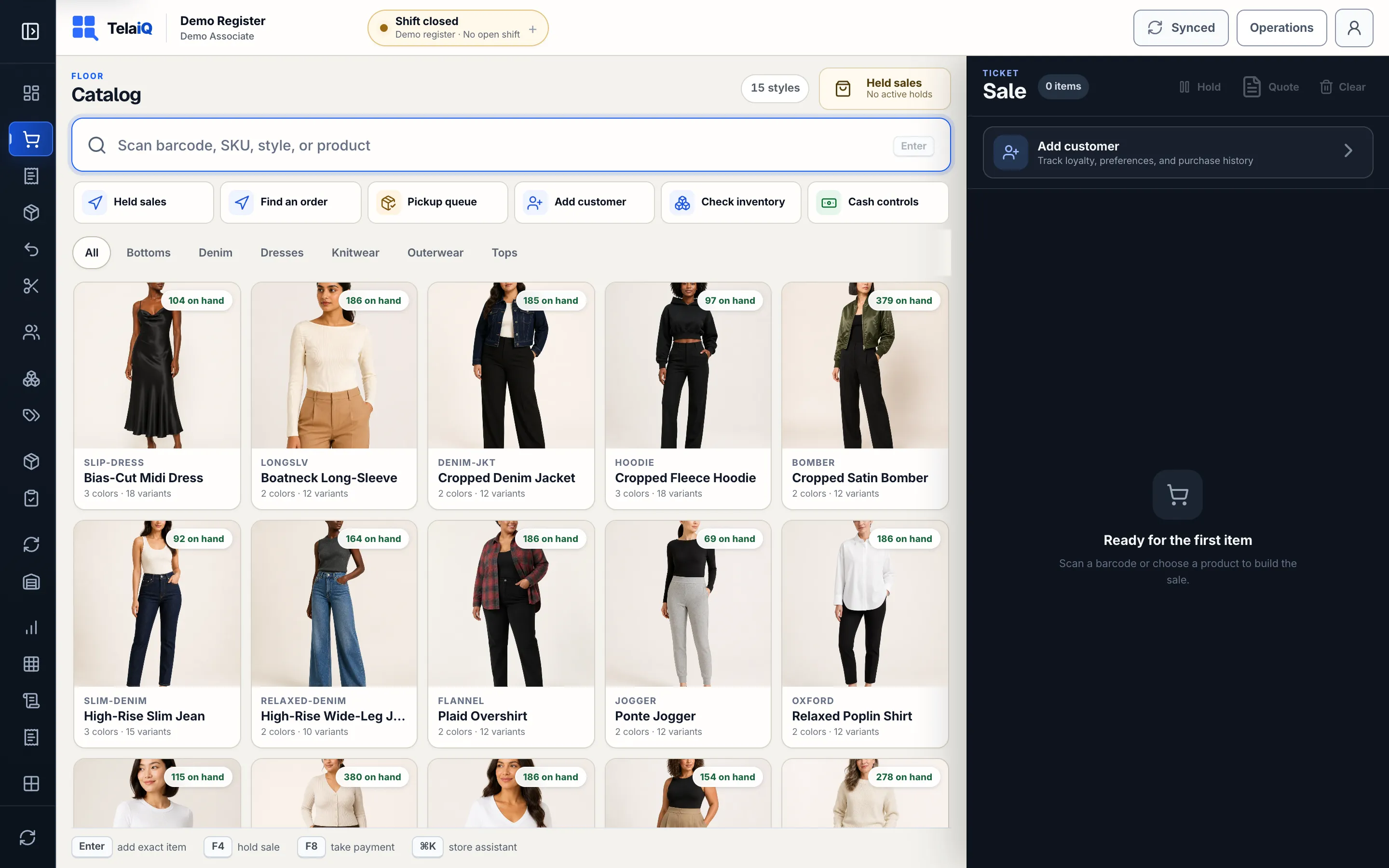Image resolution: width=1389 pixels, height=868 pixels.
Task: Select the Knitwear category tab
Action: (x=355, y=253)
